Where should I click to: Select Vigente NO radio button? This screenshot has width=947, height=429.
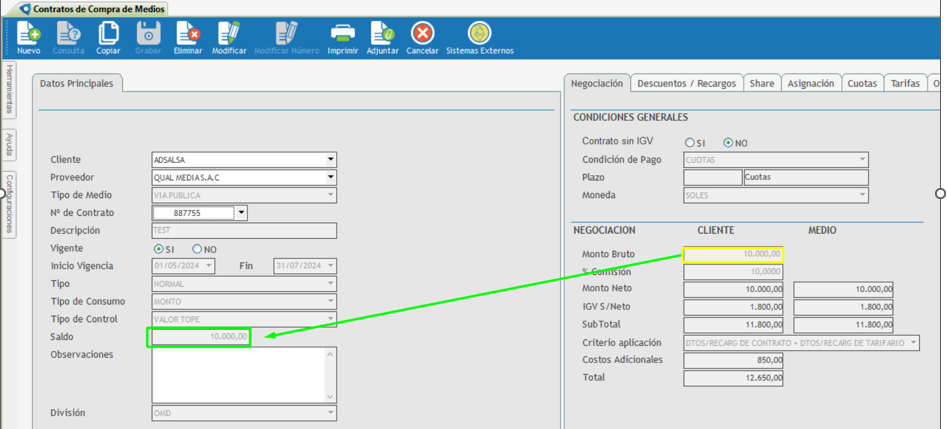(x=196, y=249)
